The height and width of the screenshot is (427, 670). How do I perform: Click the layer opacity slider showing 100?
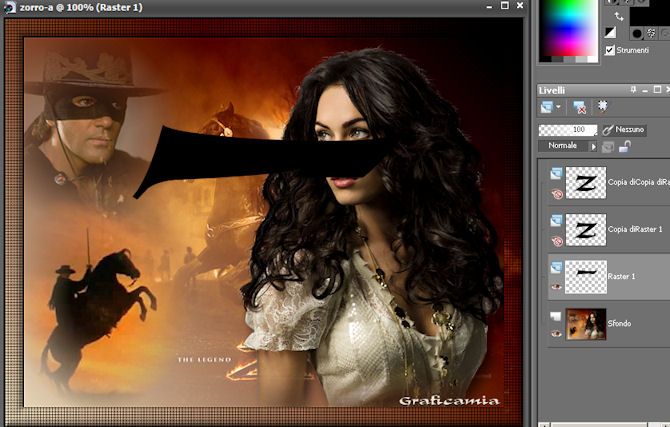(568, 130)
